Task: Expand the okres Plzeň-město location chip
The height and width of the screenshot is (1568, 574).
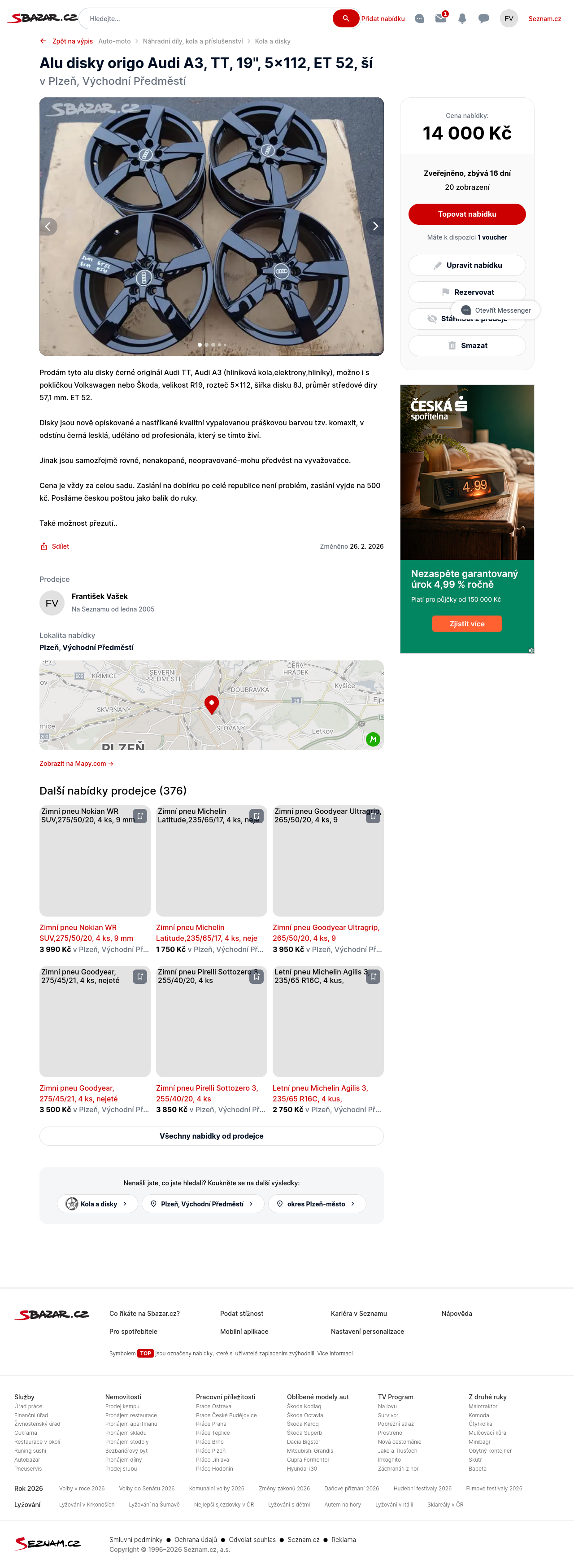Action: (x=317, y=1203)
